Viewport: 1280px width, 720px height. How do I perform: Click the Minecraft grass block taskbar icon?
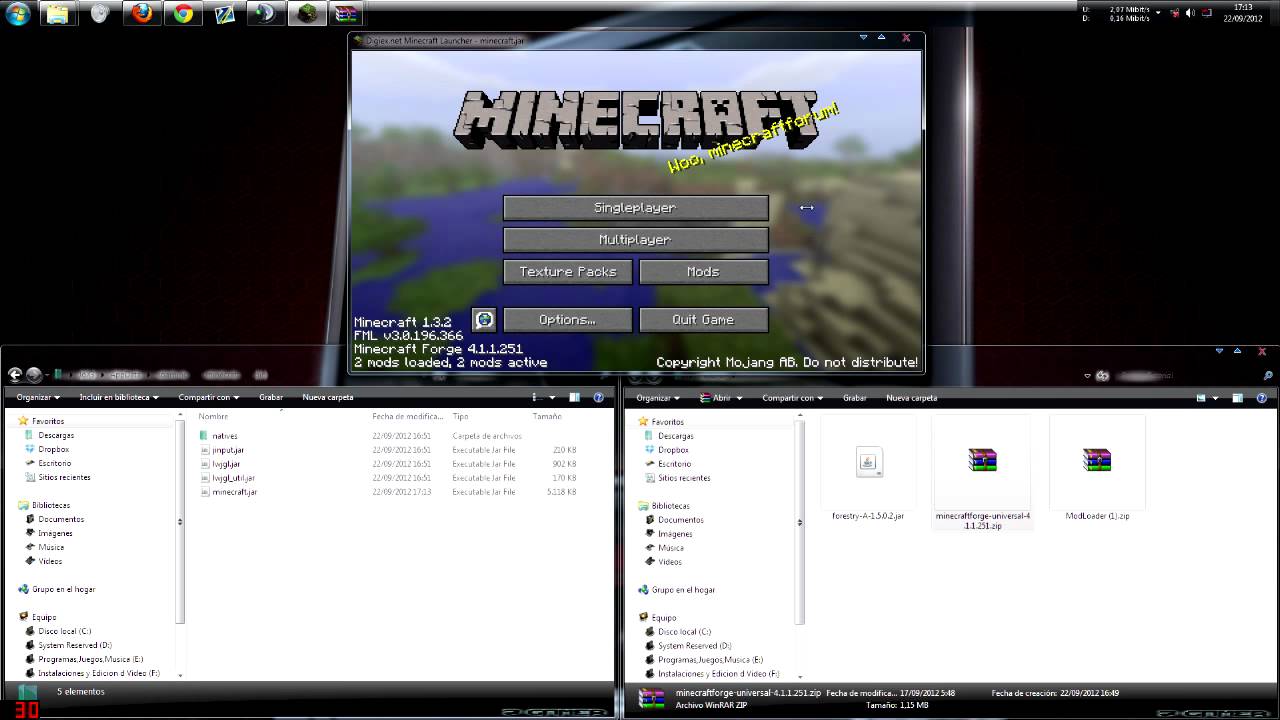pos(307,14)
